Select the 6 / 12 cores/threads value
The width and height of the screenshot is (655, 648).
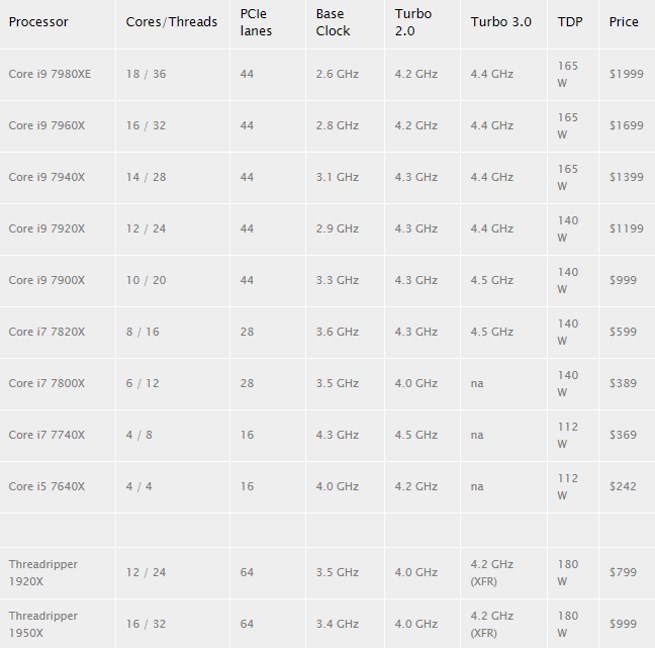142,383
